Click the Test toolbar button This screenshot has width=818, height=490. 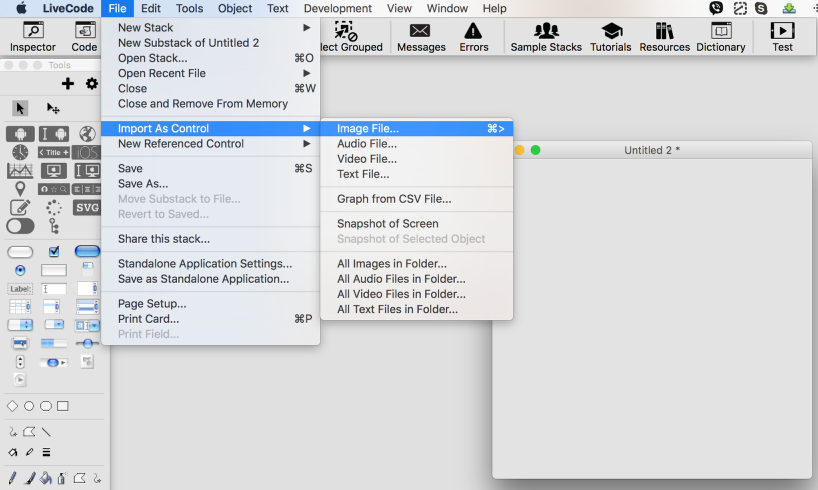pyautogui.click(x=783, y=37)
